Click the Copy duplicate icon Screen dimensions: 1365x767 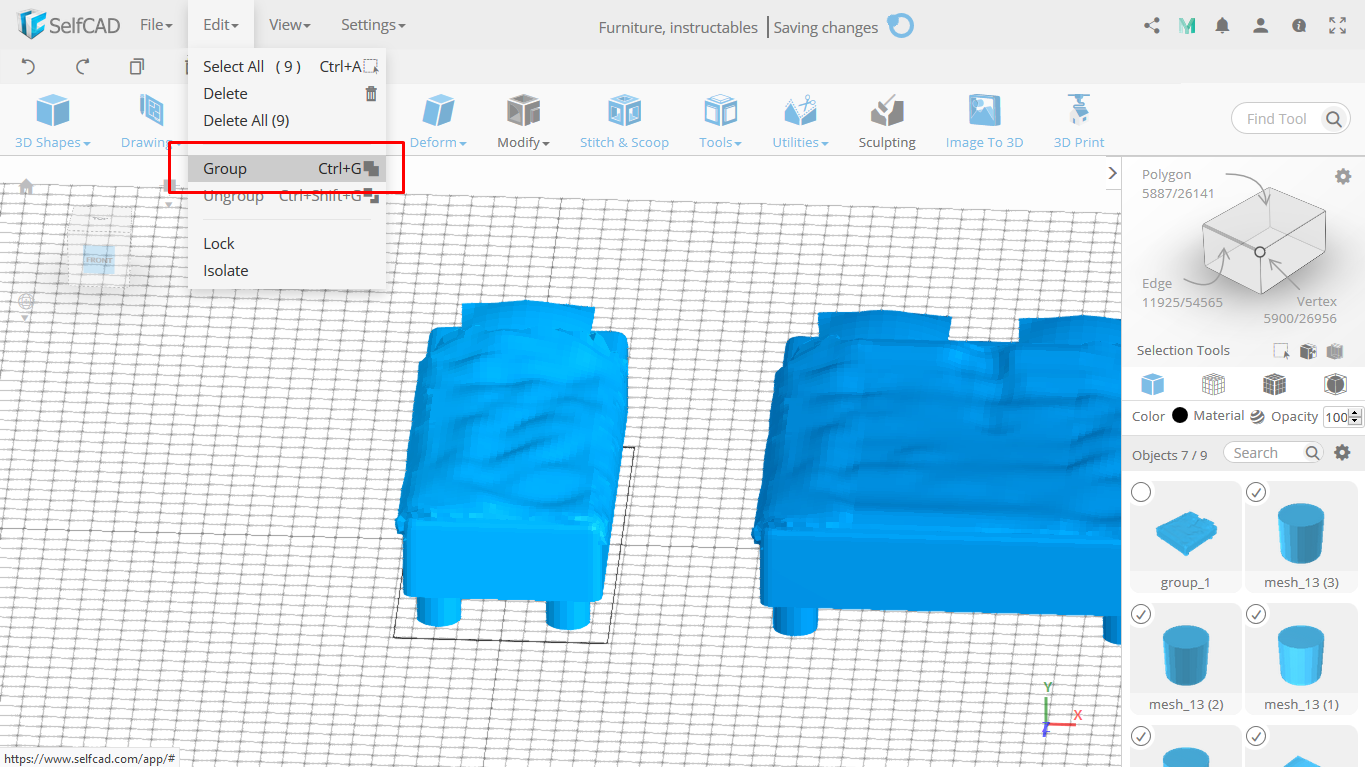(137, 66)
